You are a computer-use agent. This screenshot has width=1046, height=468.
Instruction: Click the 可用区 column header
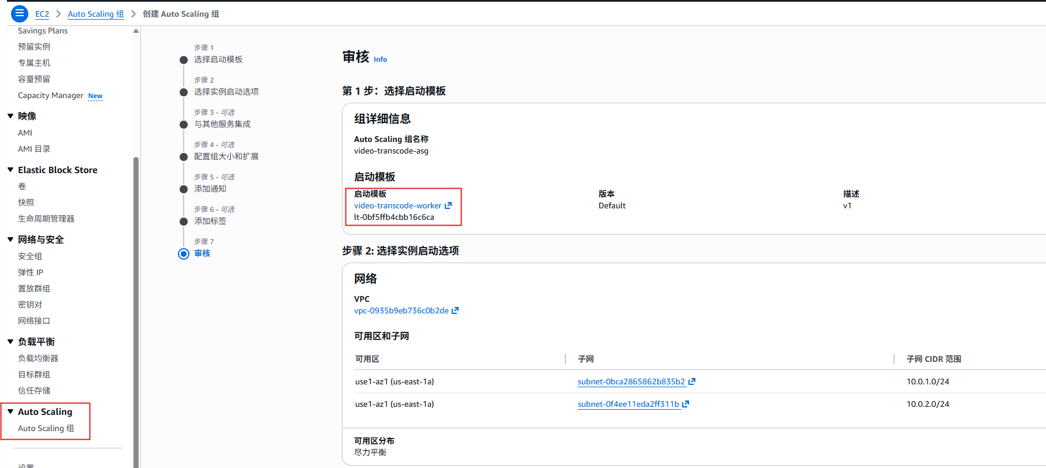click(x=367, y=359)
